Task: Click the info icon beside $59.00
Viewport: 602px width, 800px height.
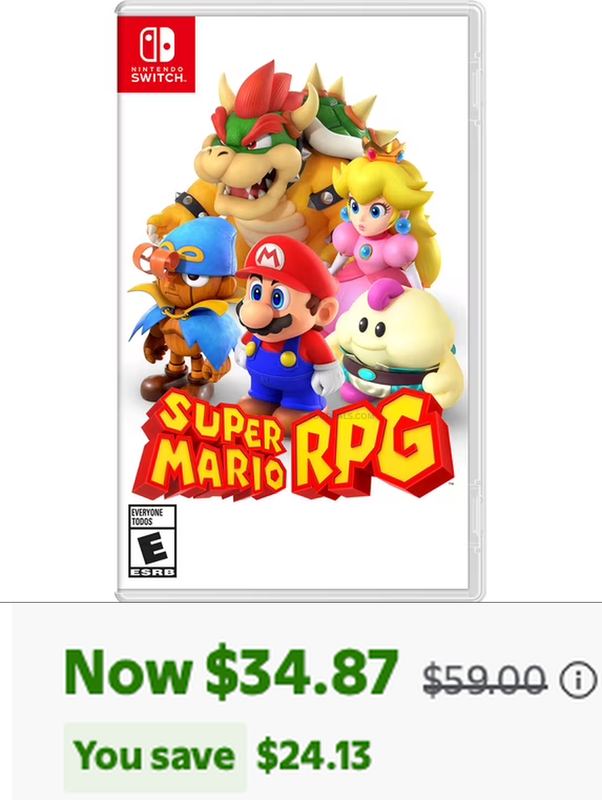Action: click(x=578, y=680)
